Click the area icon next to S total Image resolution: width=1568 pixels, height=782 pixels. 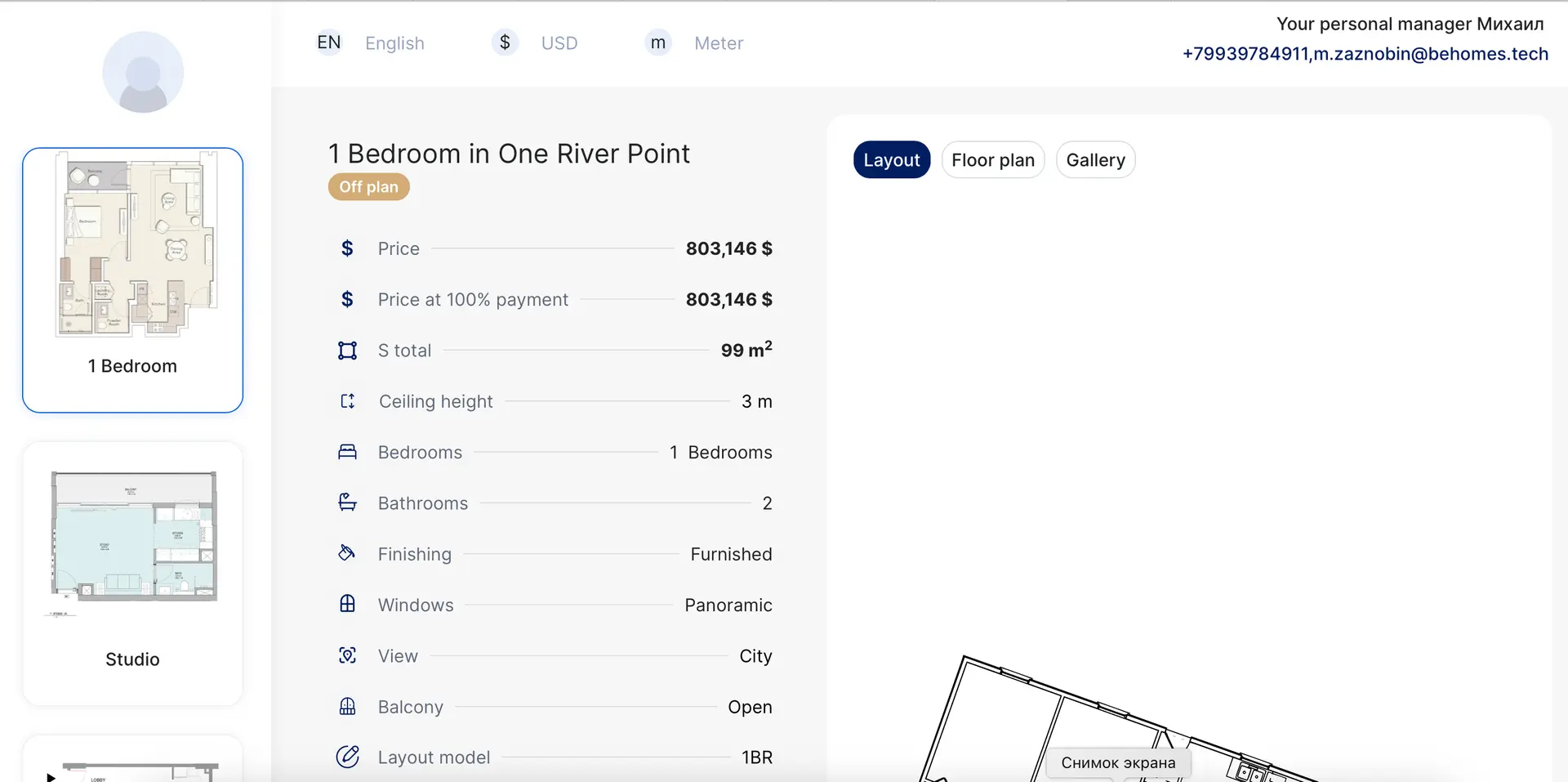click(347, 351)
